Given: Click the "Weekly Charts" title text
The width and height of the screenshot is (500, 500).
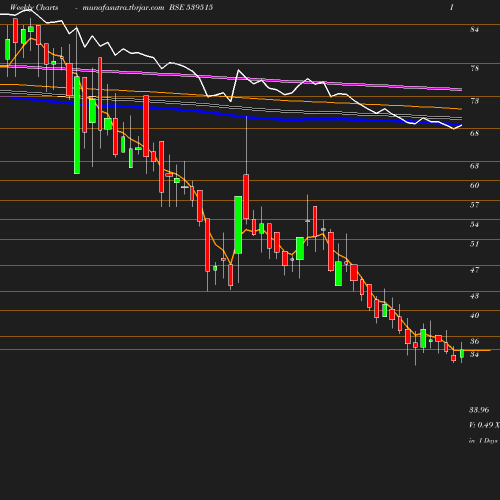Looking at the screenshot, I should [34, 7].
